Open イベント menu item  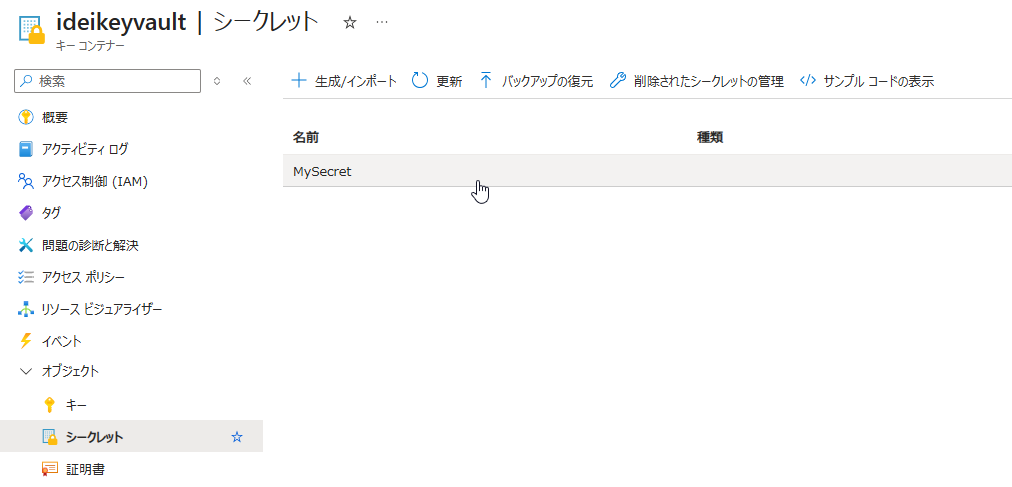62,341
